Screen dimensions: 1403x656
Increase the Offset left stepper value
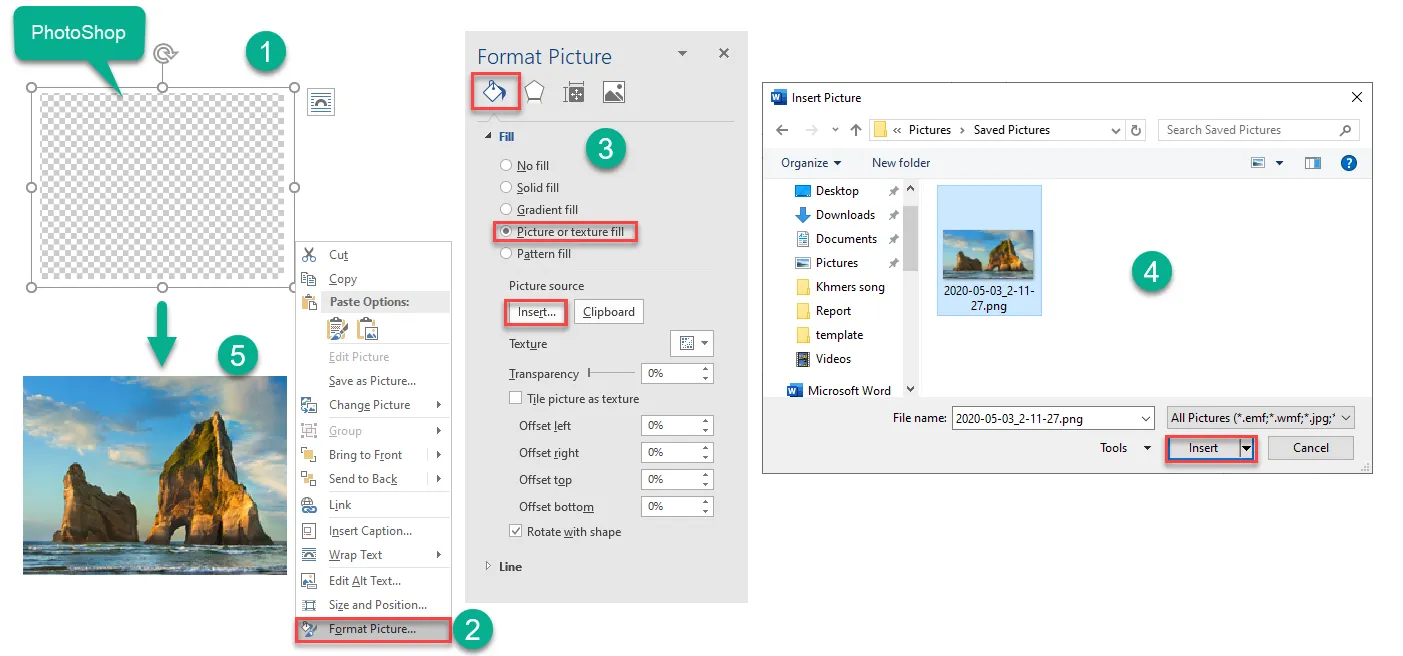[x=707, y=421]
